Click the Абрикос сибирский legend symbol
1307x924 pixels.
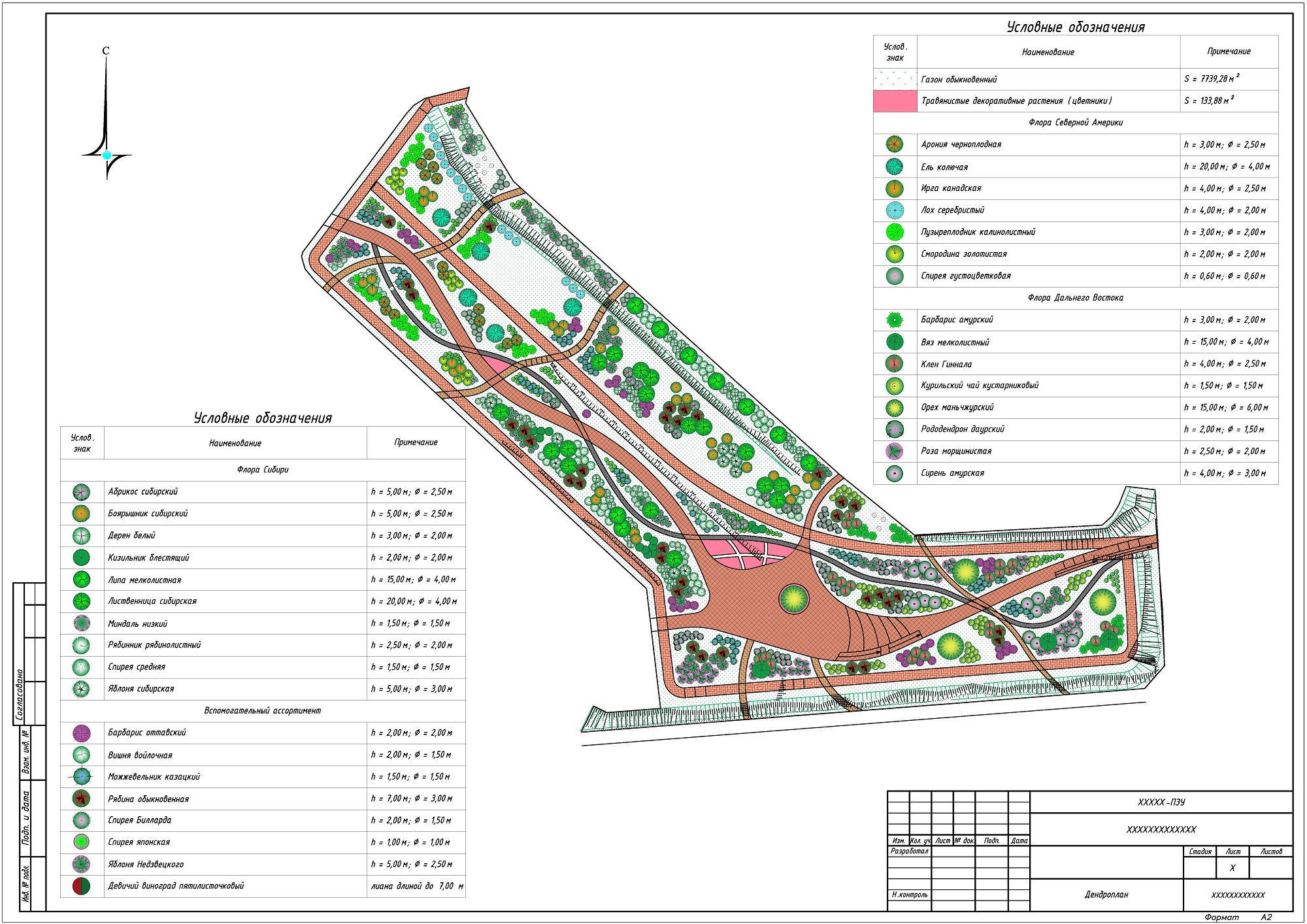[81, 492]
